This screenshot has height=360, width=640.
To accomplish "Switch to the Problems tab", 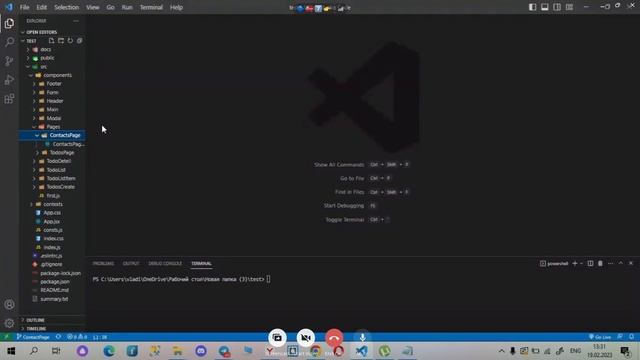I will click(103, 264).
